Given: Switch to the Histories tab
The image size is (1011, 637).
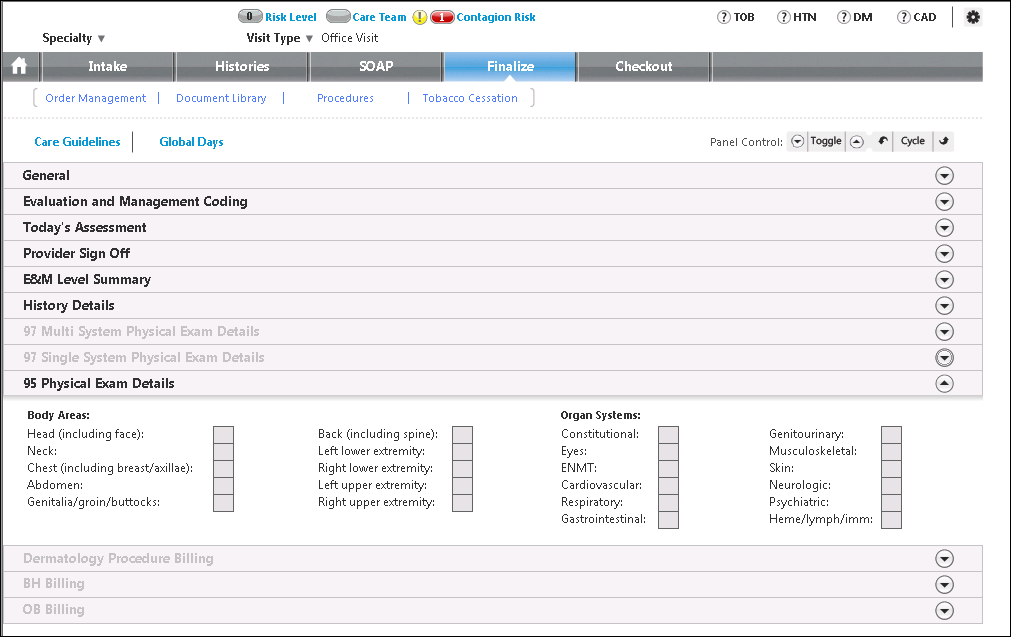Looking at the screenshot, I should coord(242,66).
